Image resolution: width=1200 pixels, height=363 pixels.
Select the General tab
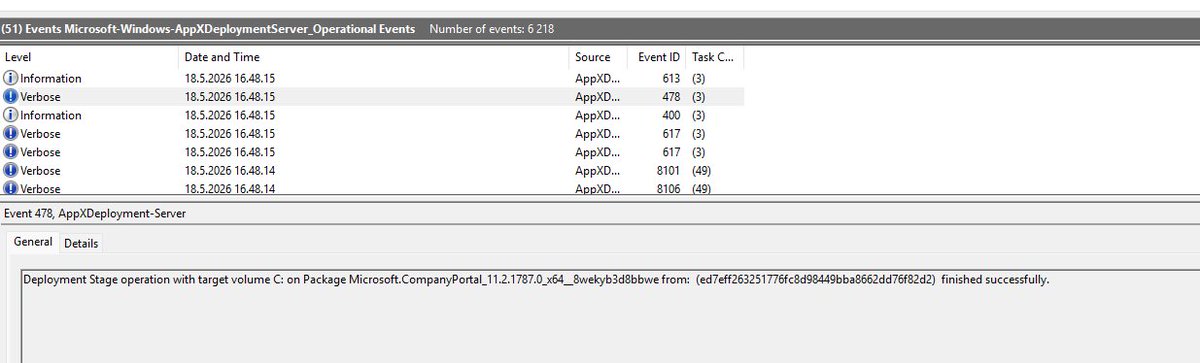(x=33, y=243)
